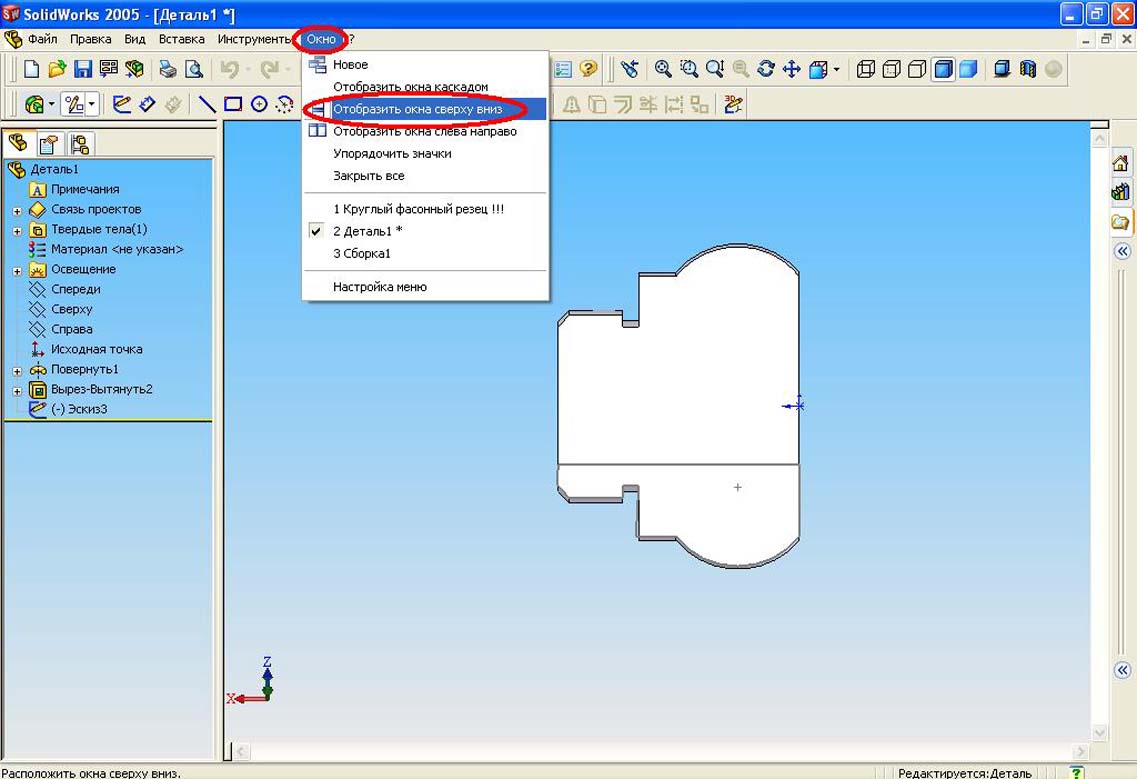The height and width of the screenshot is (779, 1137).
Task: Open the Вставка menu
Action: 181,39
